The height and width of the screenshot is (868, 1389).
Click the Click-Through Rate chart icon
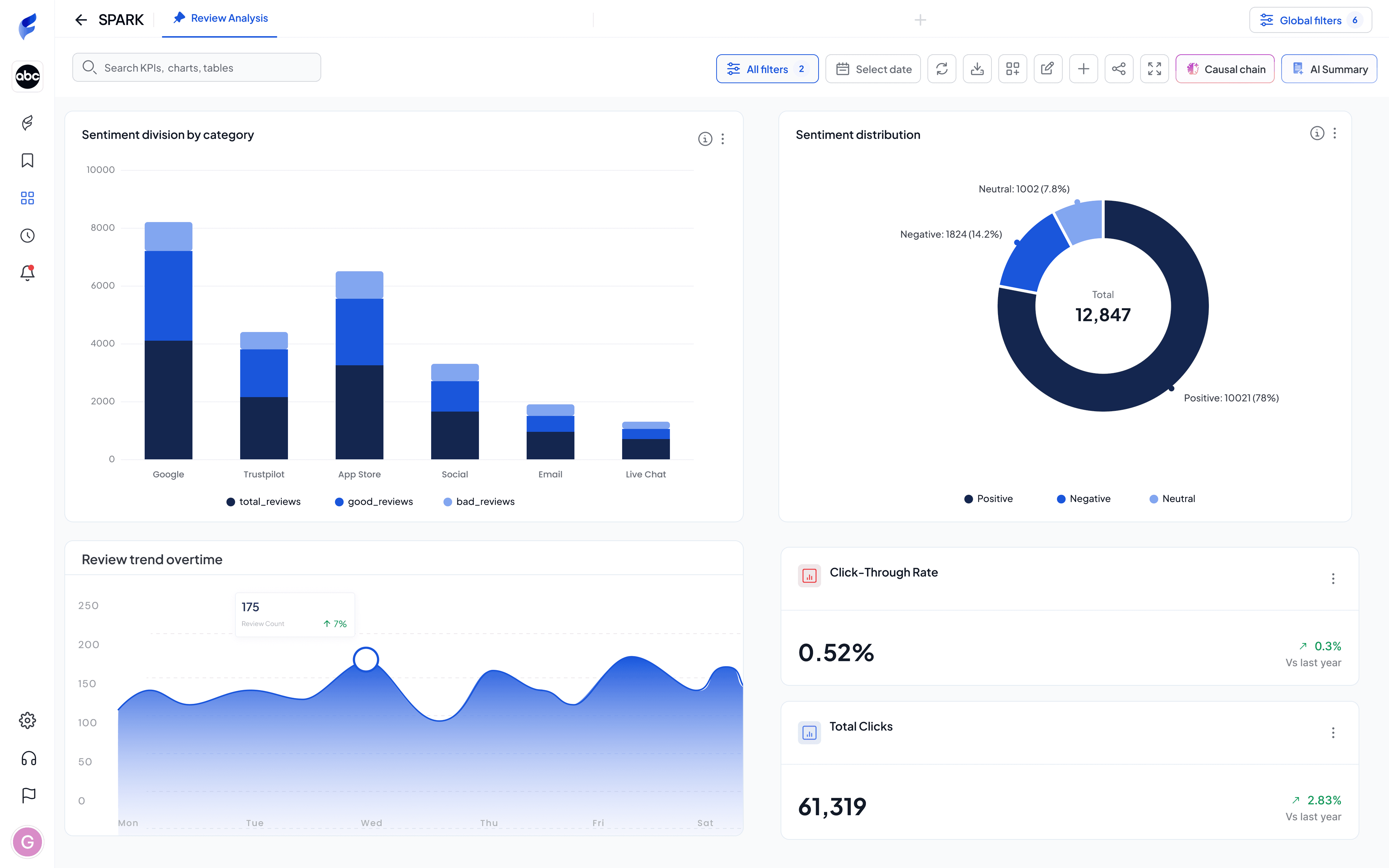pos(809,576)
